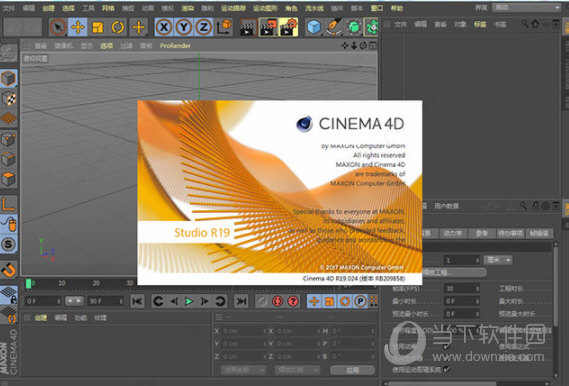Click the timeline preview range slider

click(x=74, y=301)
